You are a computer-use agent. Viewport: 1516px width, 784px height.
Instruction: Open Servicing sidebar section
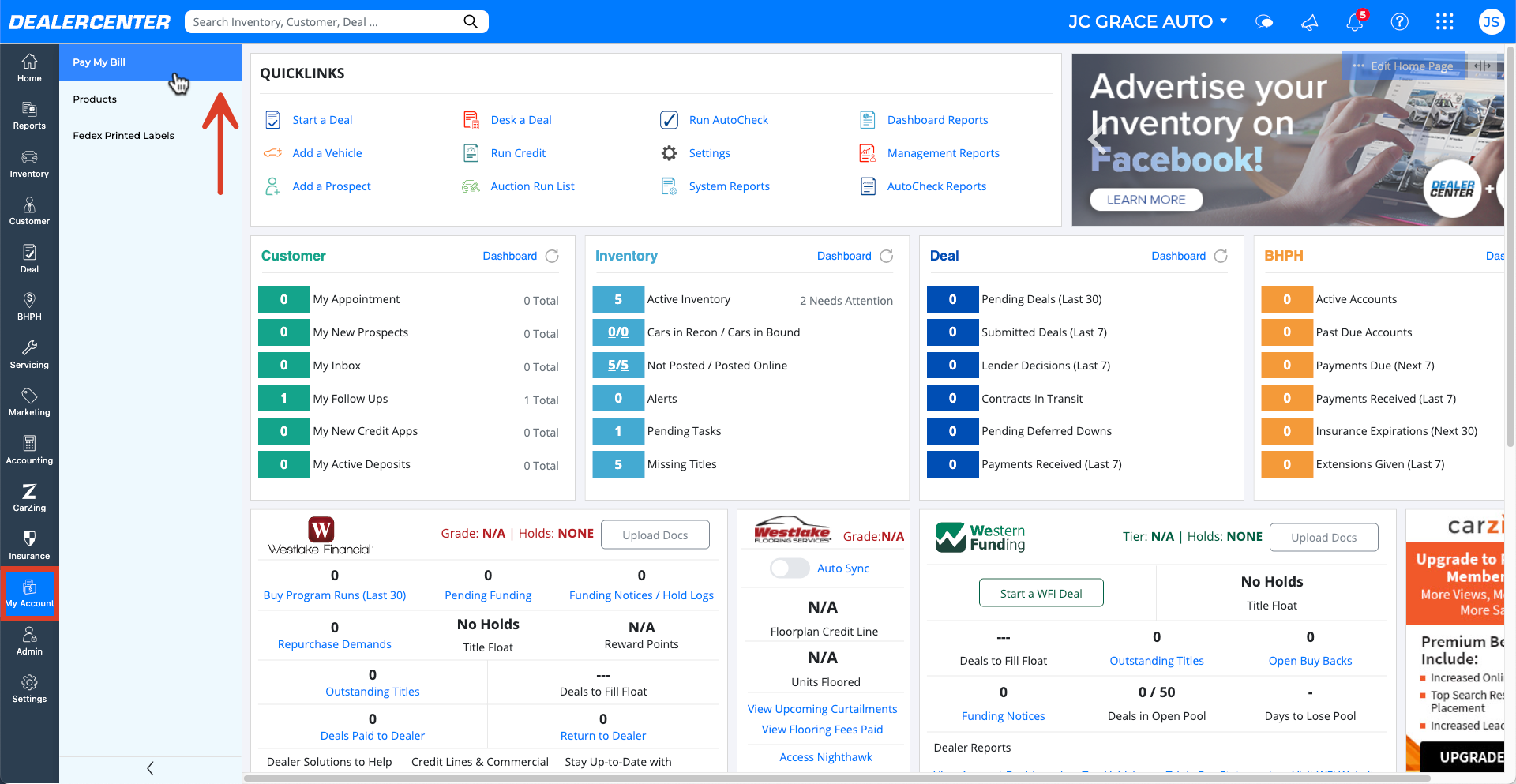pyautogui.click(x=29, y=354)
